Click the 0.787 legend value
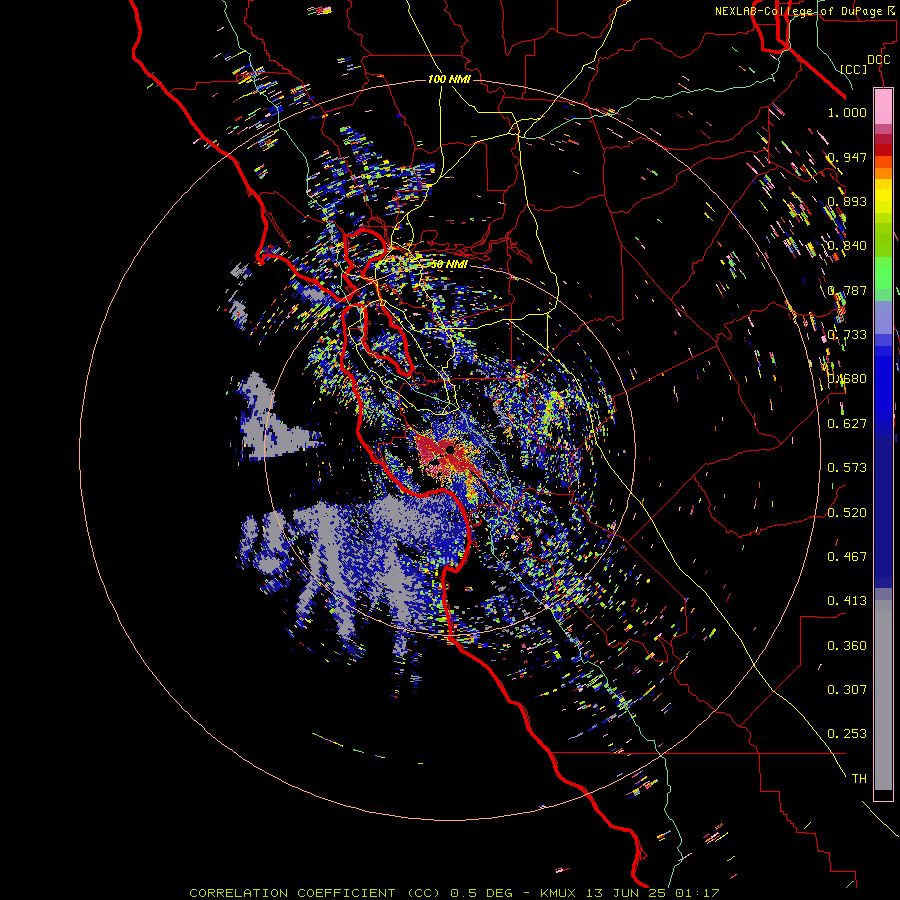The height and width of the screenshot is (900, 900). click(x=847, y=290)
